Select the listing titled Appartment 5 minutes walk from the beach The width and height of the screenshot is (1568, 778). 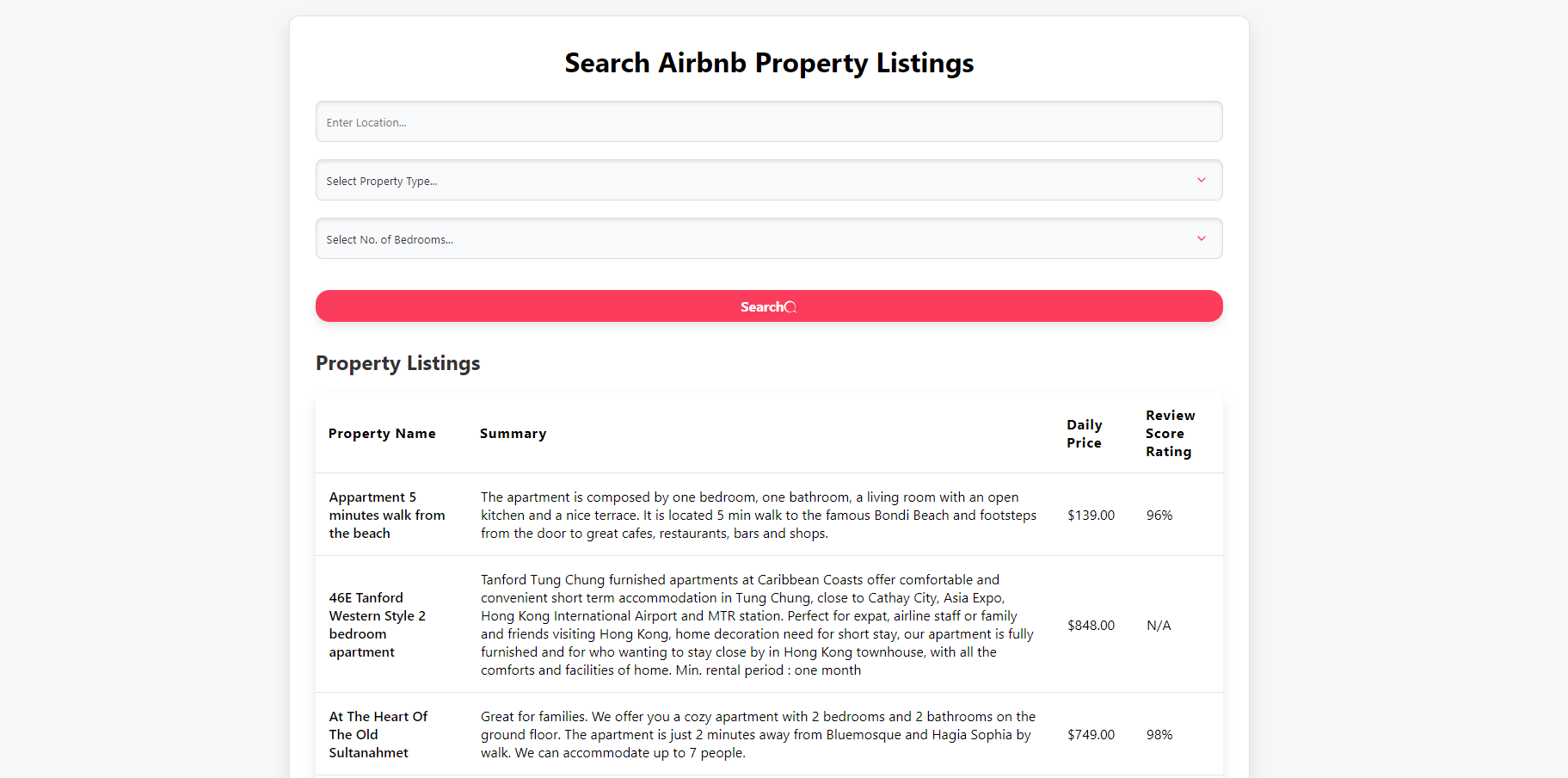386,515
